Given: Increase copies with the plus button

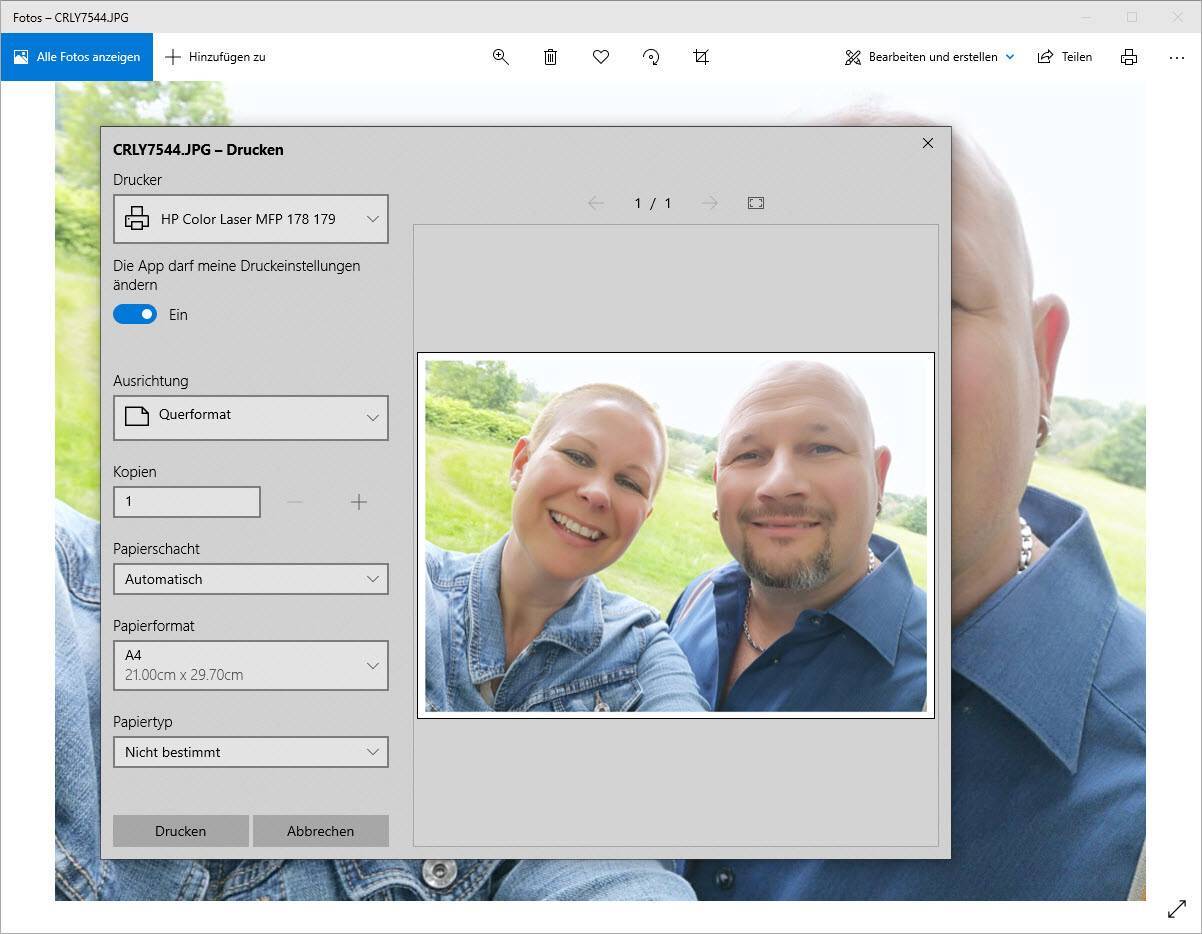Looking at the screenshot, I should 359,502.
